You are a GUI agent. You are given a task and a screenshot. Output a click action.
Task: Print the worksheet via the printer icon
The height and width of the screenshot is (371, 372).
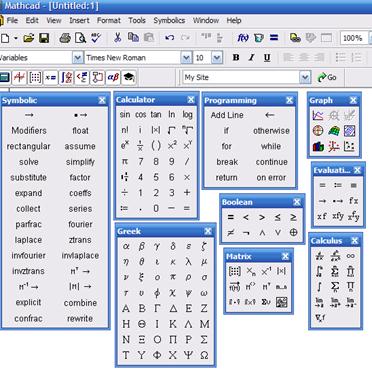[65, 38]
